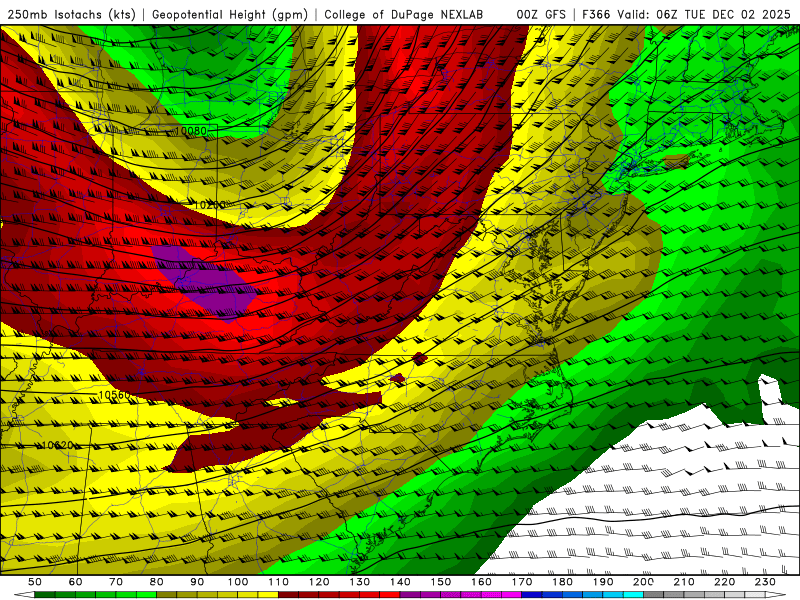
Task: Select the 10560 height contour label
Action: (x=115, y=395)
